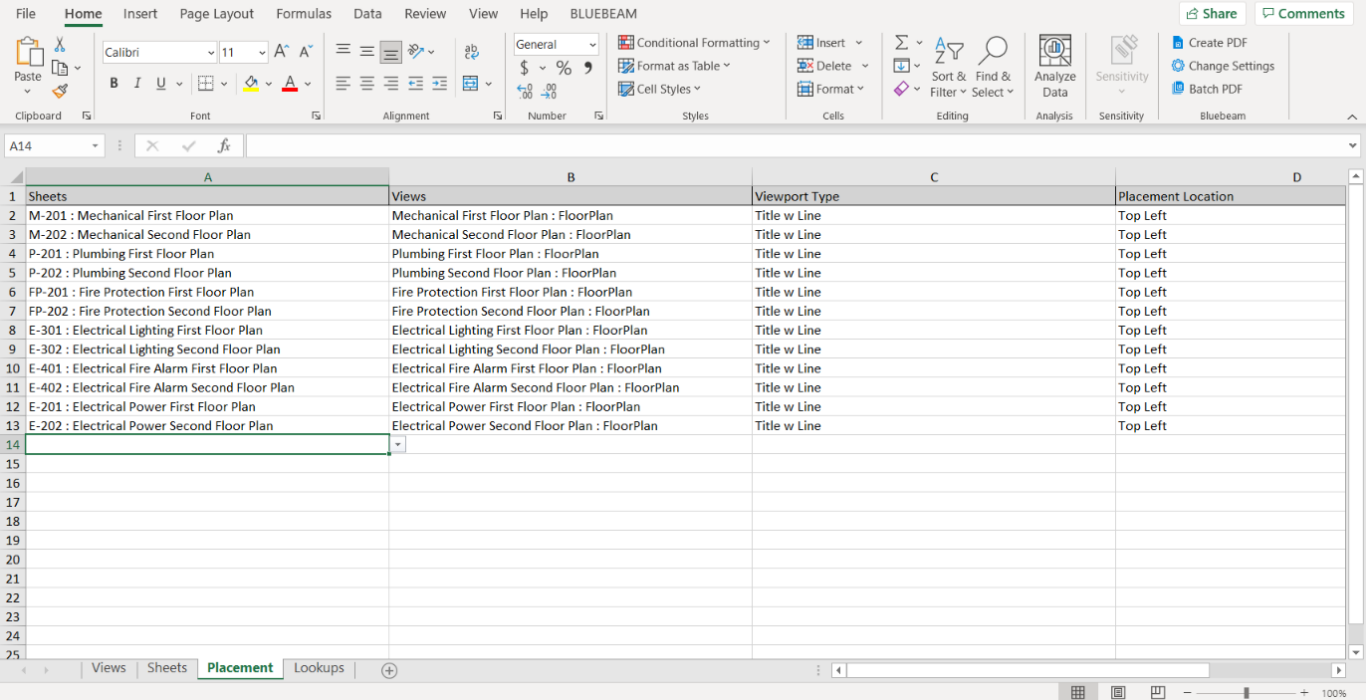The image size is (1366, 700).
Task: Click the Top Align icon
Action: 343,52
